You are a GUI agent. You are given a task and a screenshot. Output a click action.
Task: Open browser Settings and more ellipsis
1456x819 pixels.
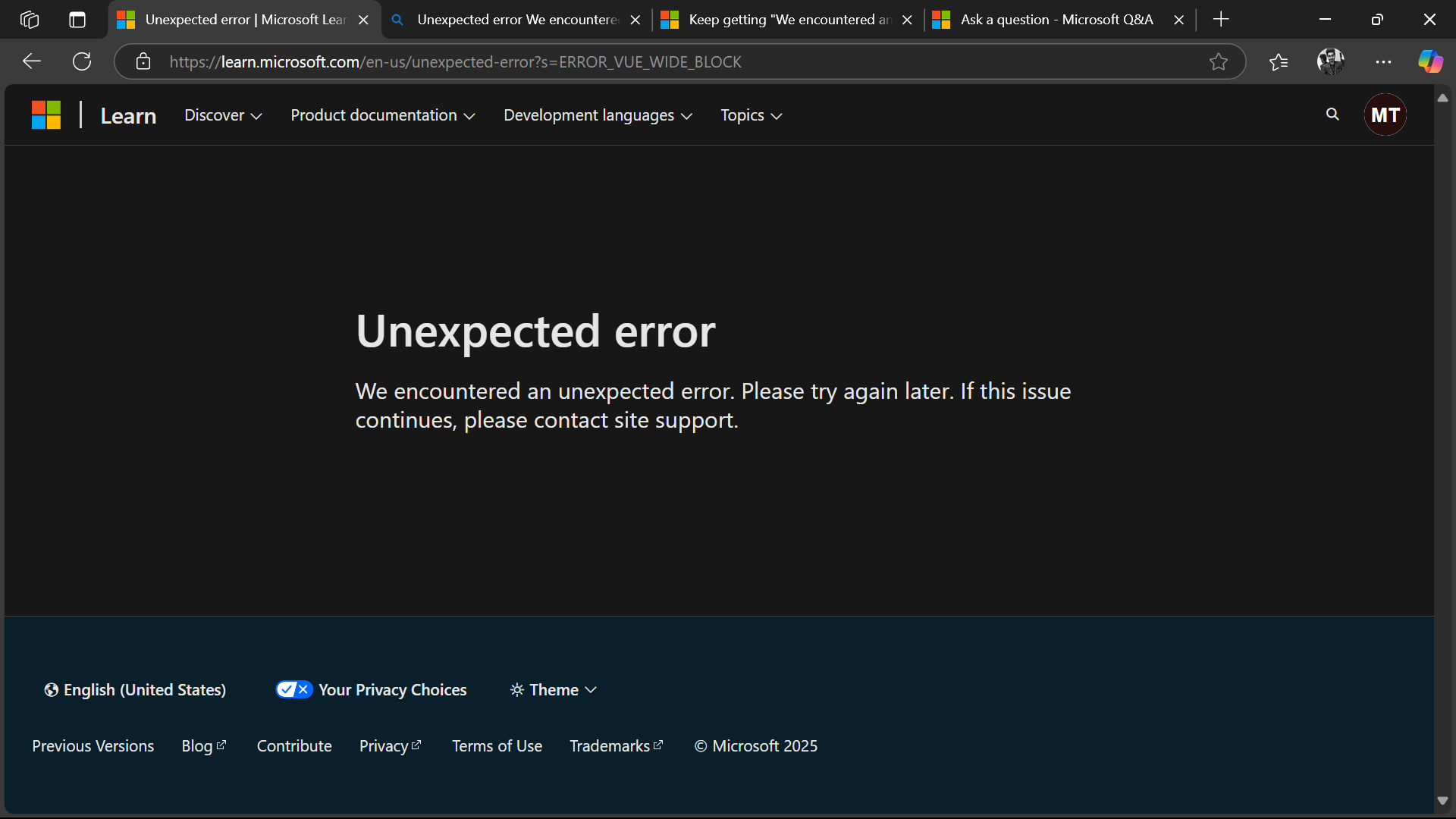[x=1383, y=61]
